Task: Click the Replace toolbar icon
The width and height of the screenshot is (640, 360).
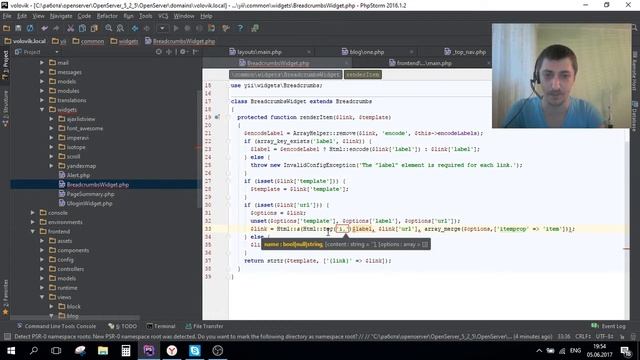Action: click(120, 28)
